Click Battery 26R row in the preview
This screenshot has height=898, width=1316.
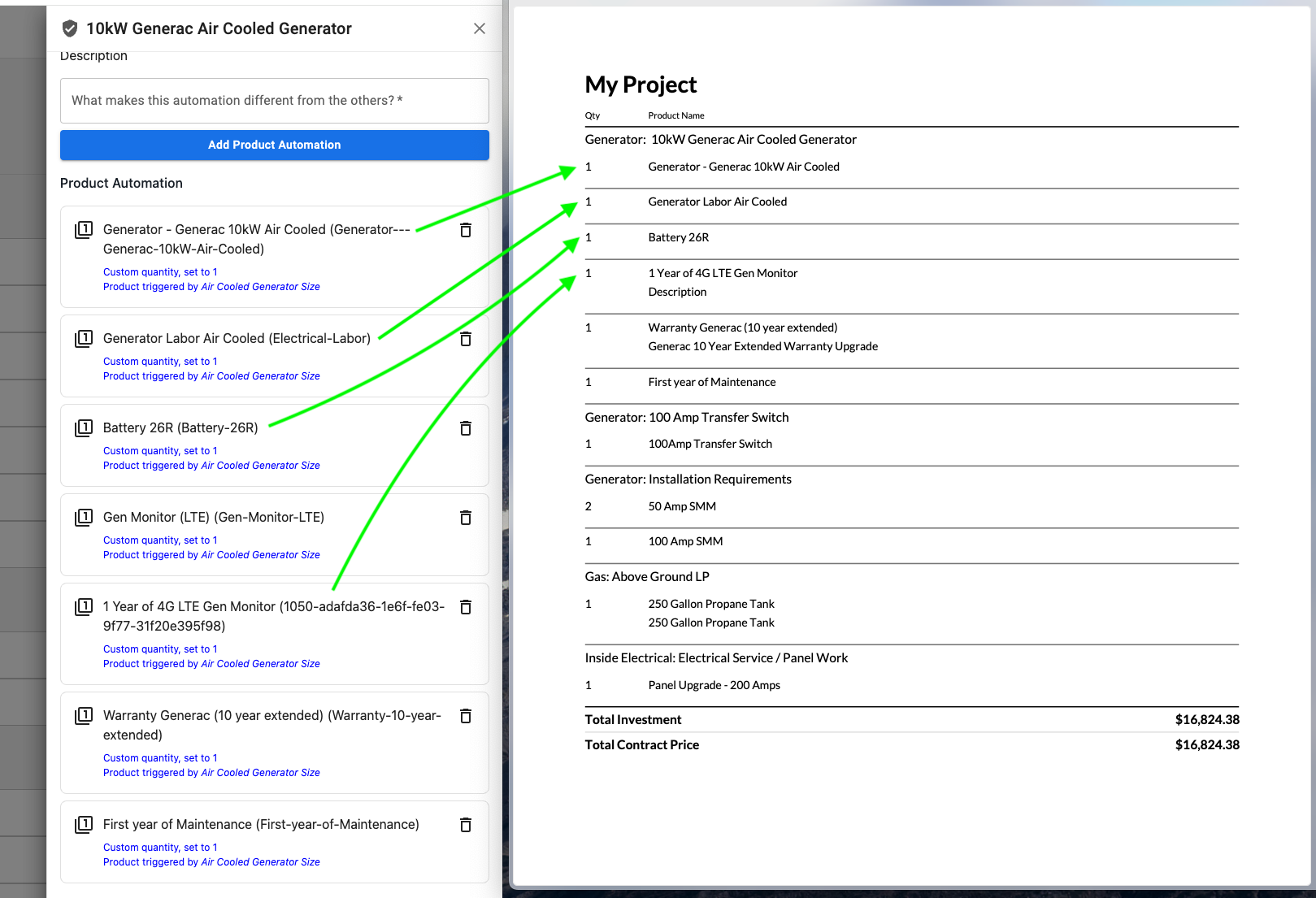click(x=912, y=238)
